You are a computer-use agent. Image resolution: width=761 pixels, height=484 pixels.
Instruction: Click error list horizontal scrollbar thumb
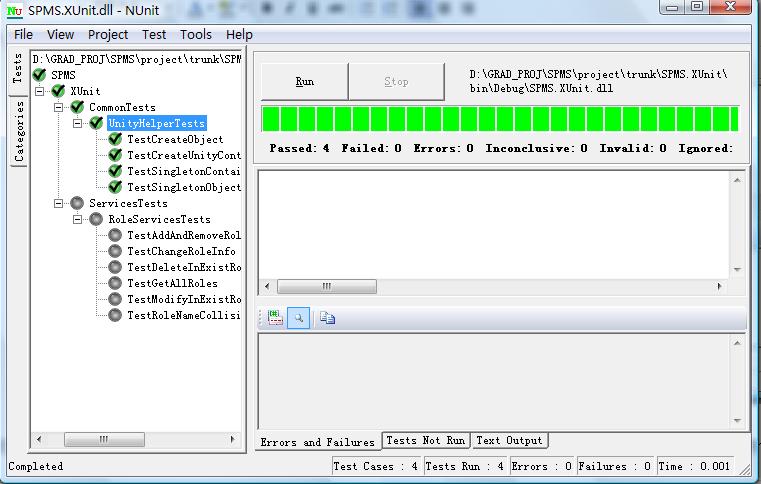tap(327, 286)
